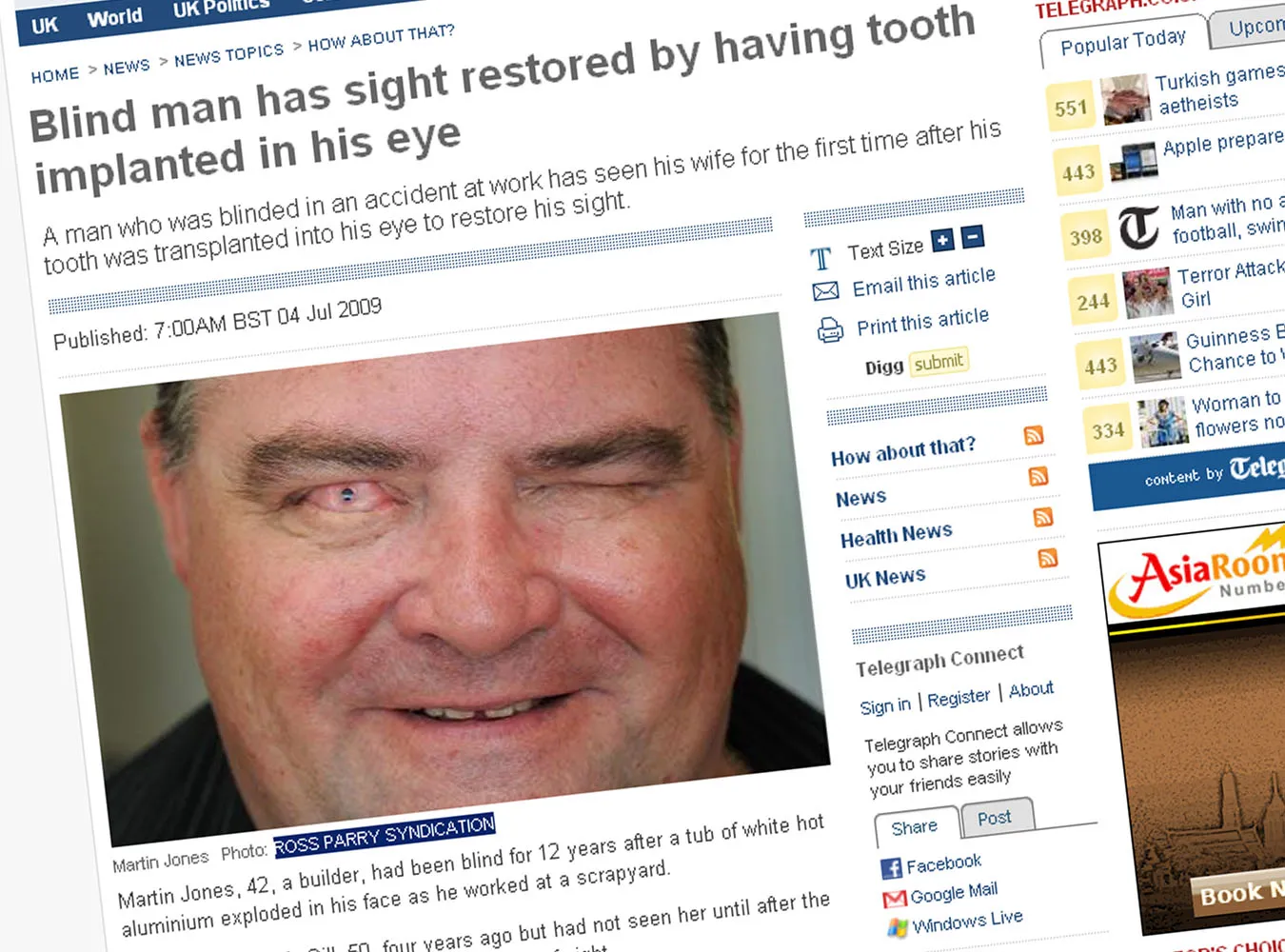Click the RSS icon beside News

[x=1038, y=476]
